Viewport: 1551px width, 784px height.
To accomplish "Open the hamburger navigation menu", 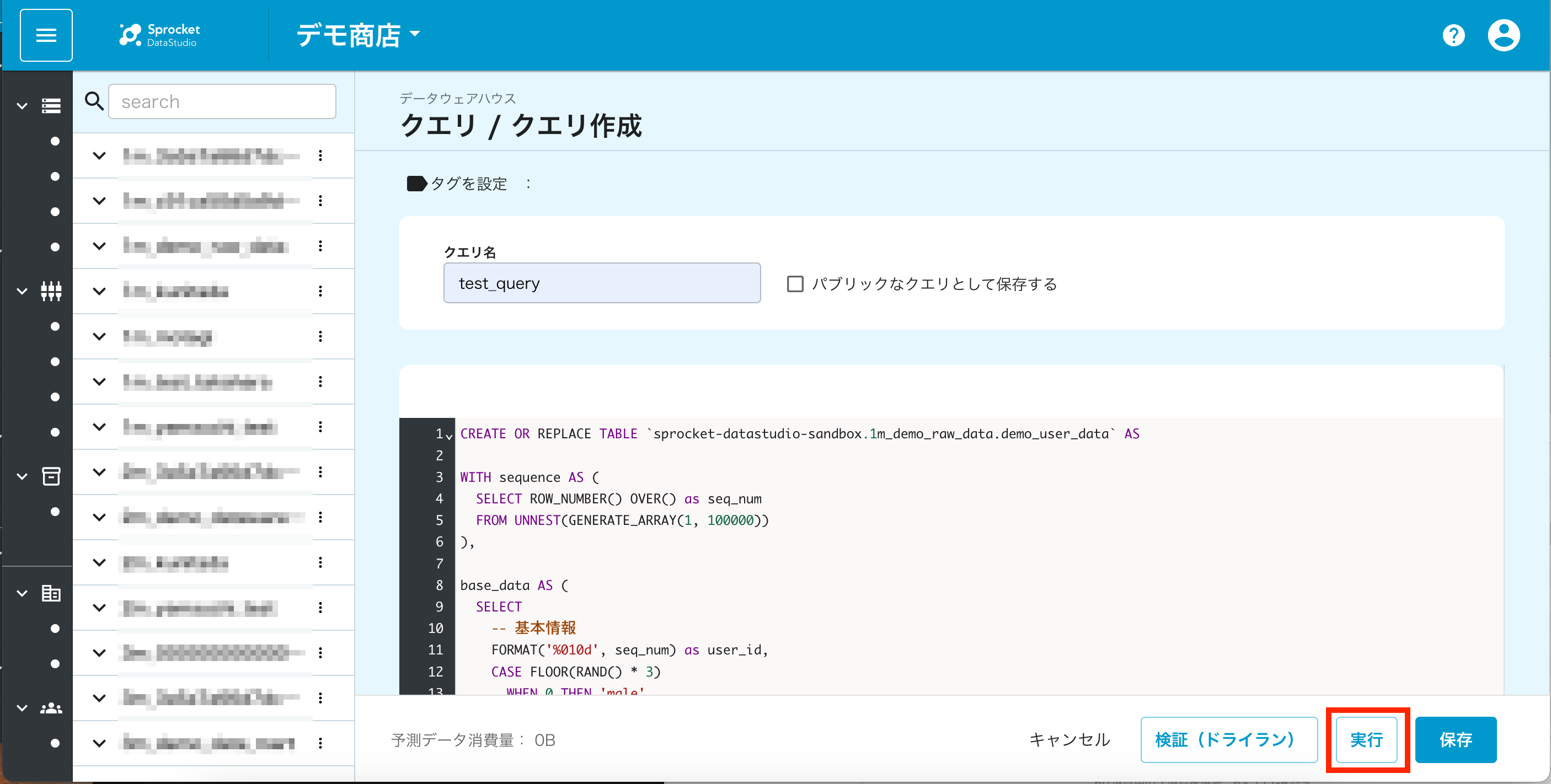I will point(46,35).
